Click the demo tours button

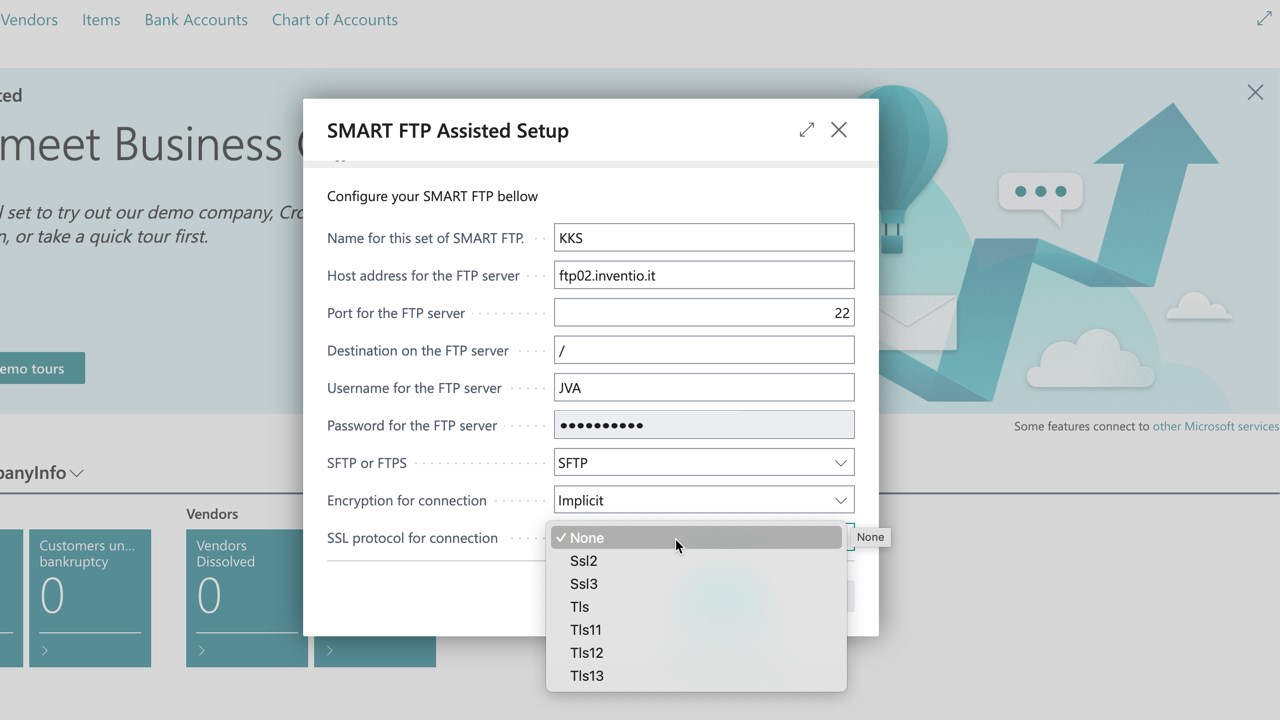[x=42, y=368]
